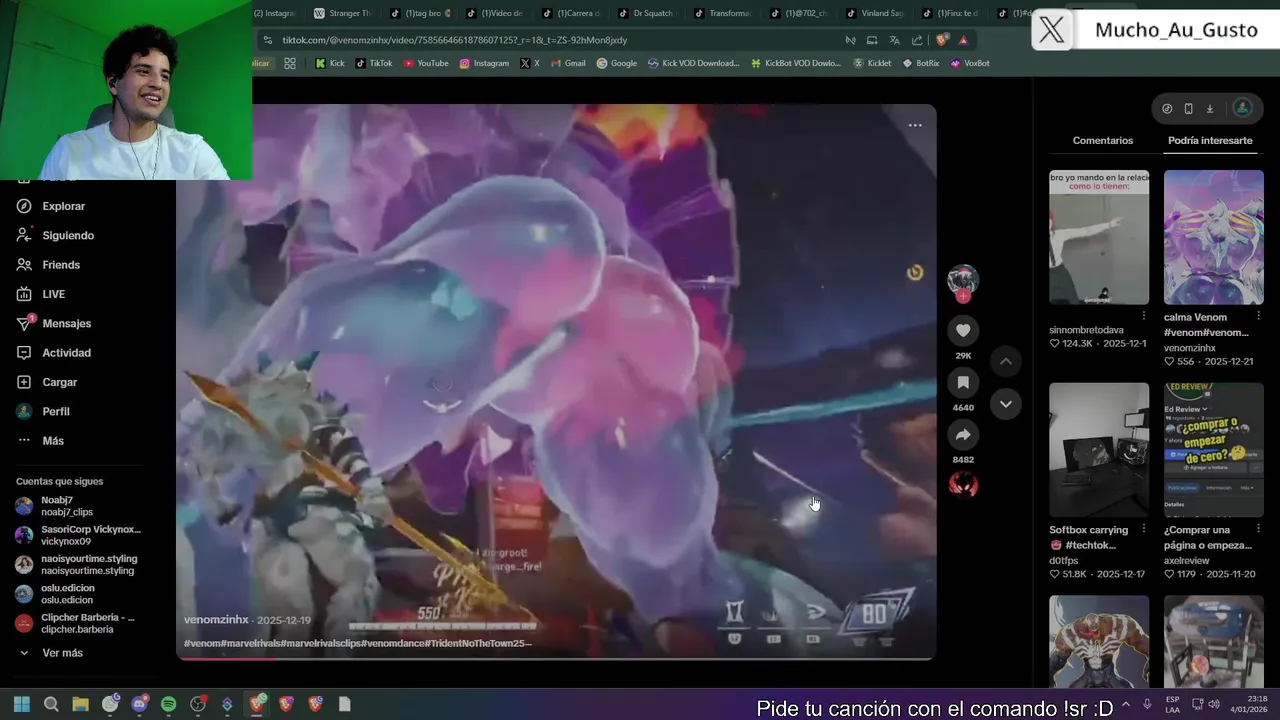Open File Explorer from the taskbar
Image resolution: width=1280 pixels, height=720 pixels.
click(x=80, y=704)
